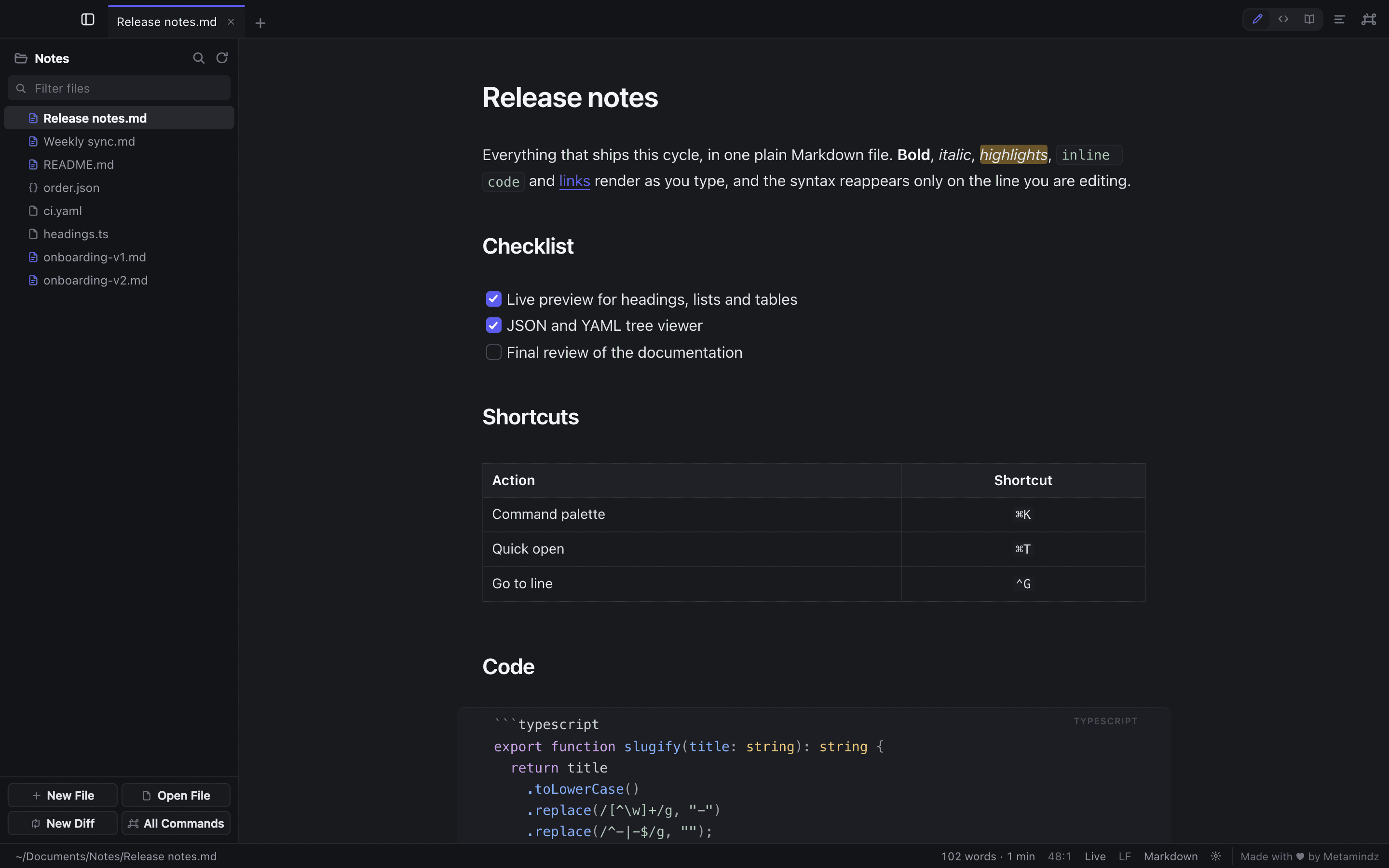Click the ```typescript fence line
Image resolution: width=1389 pixels, height=868 pixels.
(x=546, y=724)
